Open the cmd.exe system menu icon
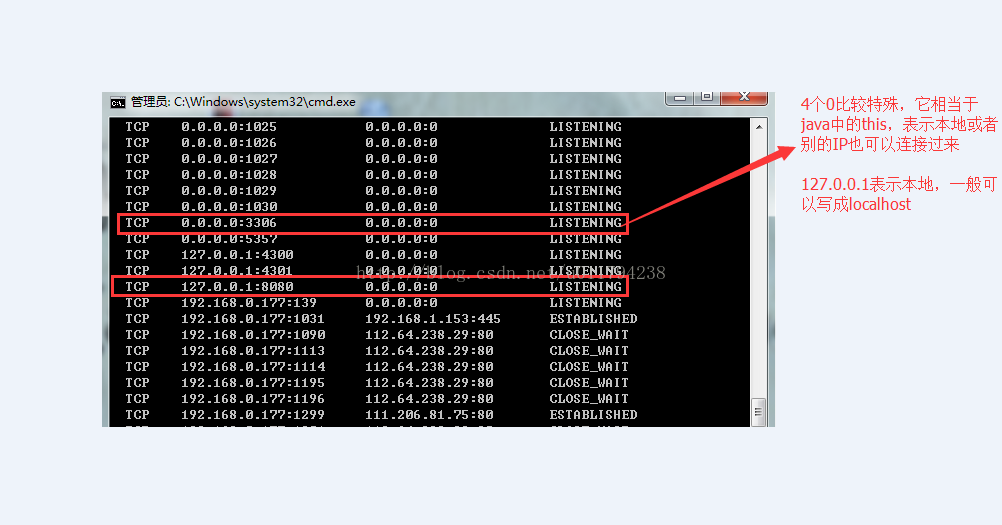Screen dimensions: 1002x525 (x=118, y=102)
